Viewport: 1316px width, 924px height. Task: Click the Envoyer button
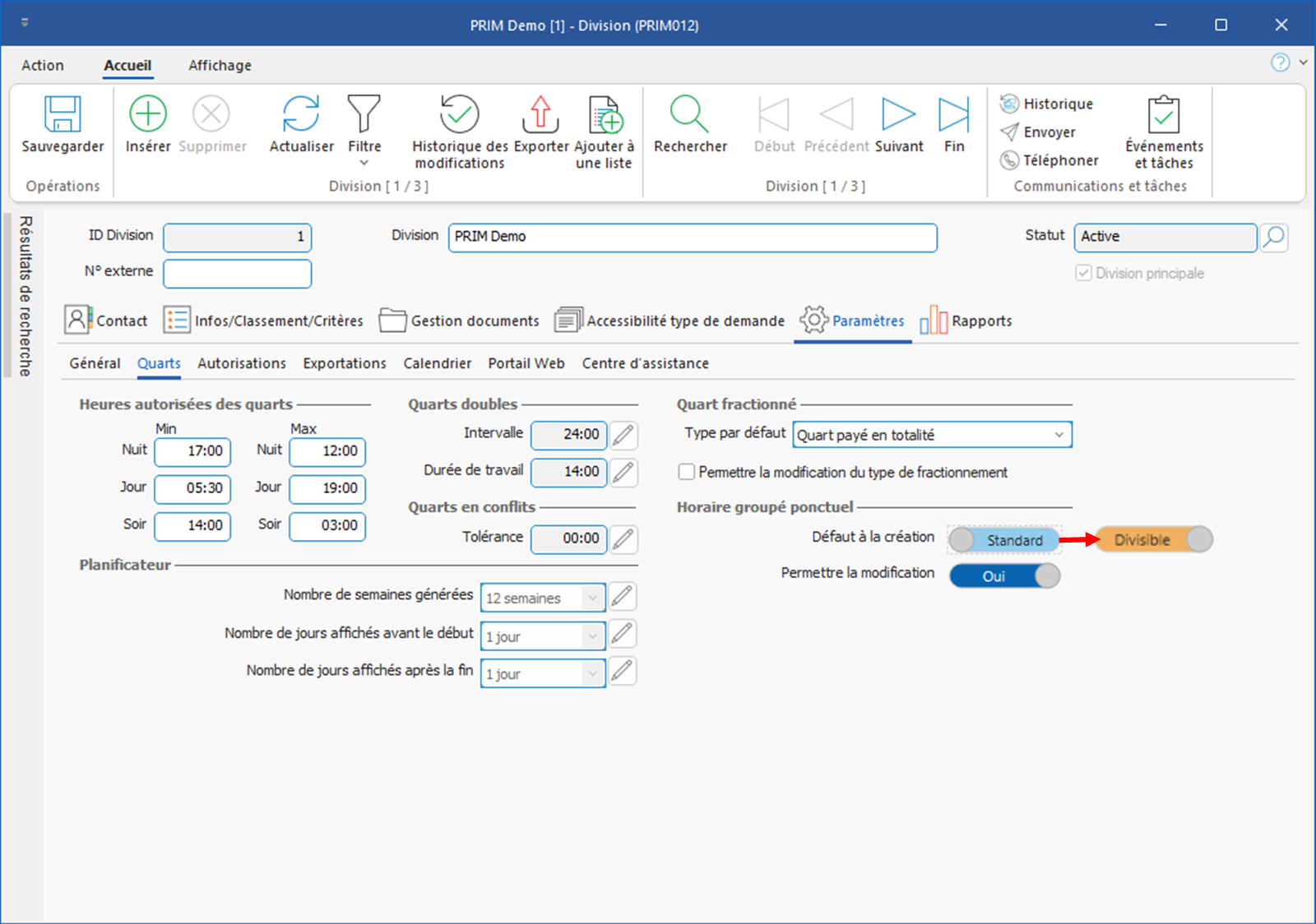(x=1039, y=132)
